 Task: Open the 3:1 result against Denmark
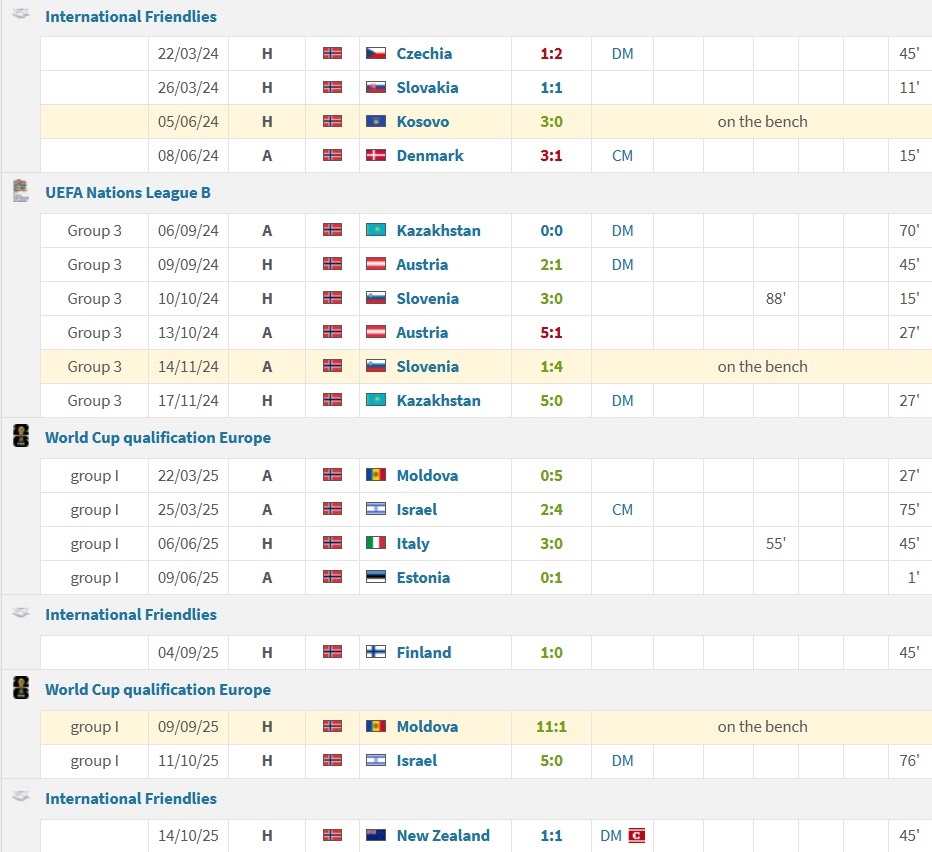point(551,155)
